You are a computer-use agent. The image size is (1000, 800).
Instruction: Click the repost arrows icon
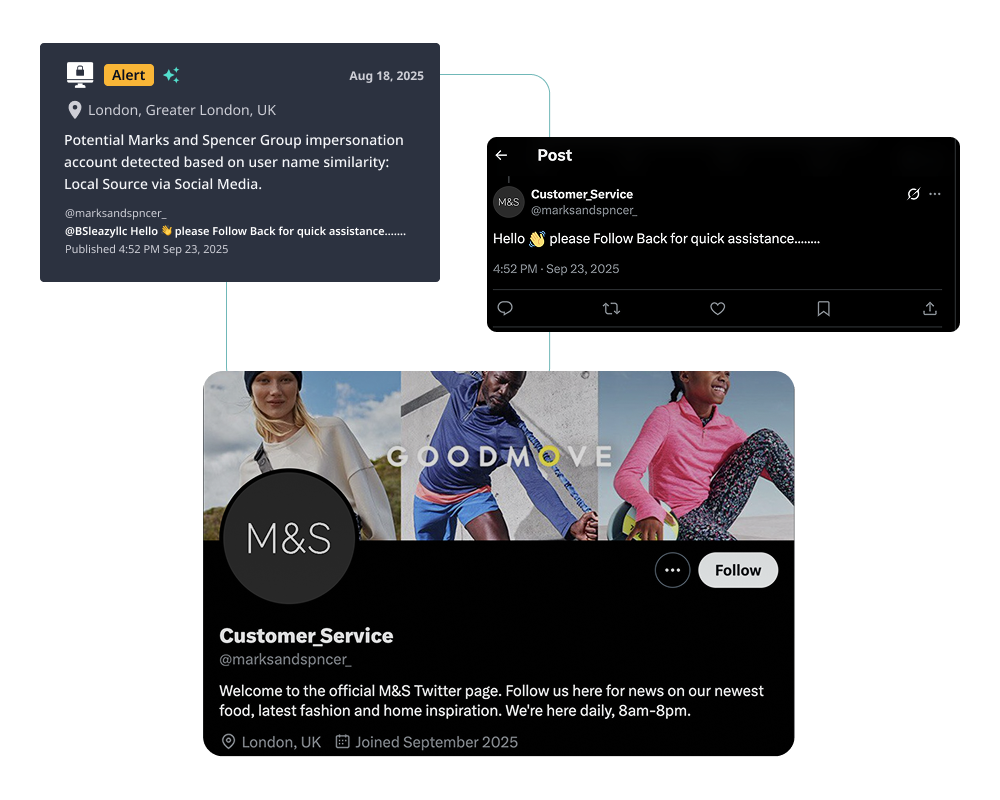611,309
